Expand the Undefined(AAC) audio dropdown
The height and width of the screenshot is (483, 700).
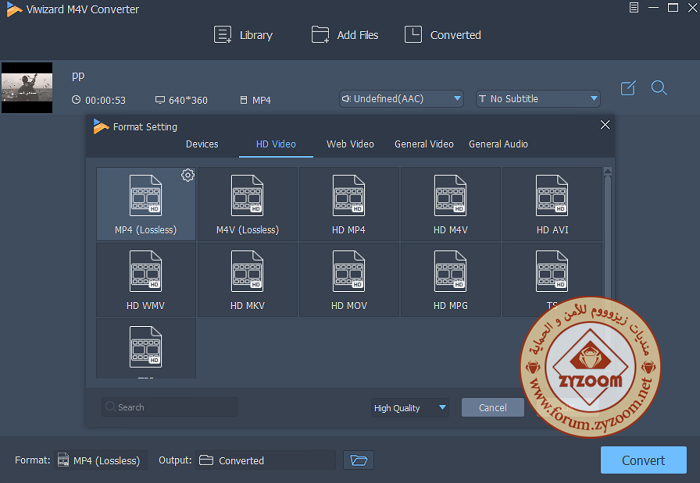tap(401, 99)
